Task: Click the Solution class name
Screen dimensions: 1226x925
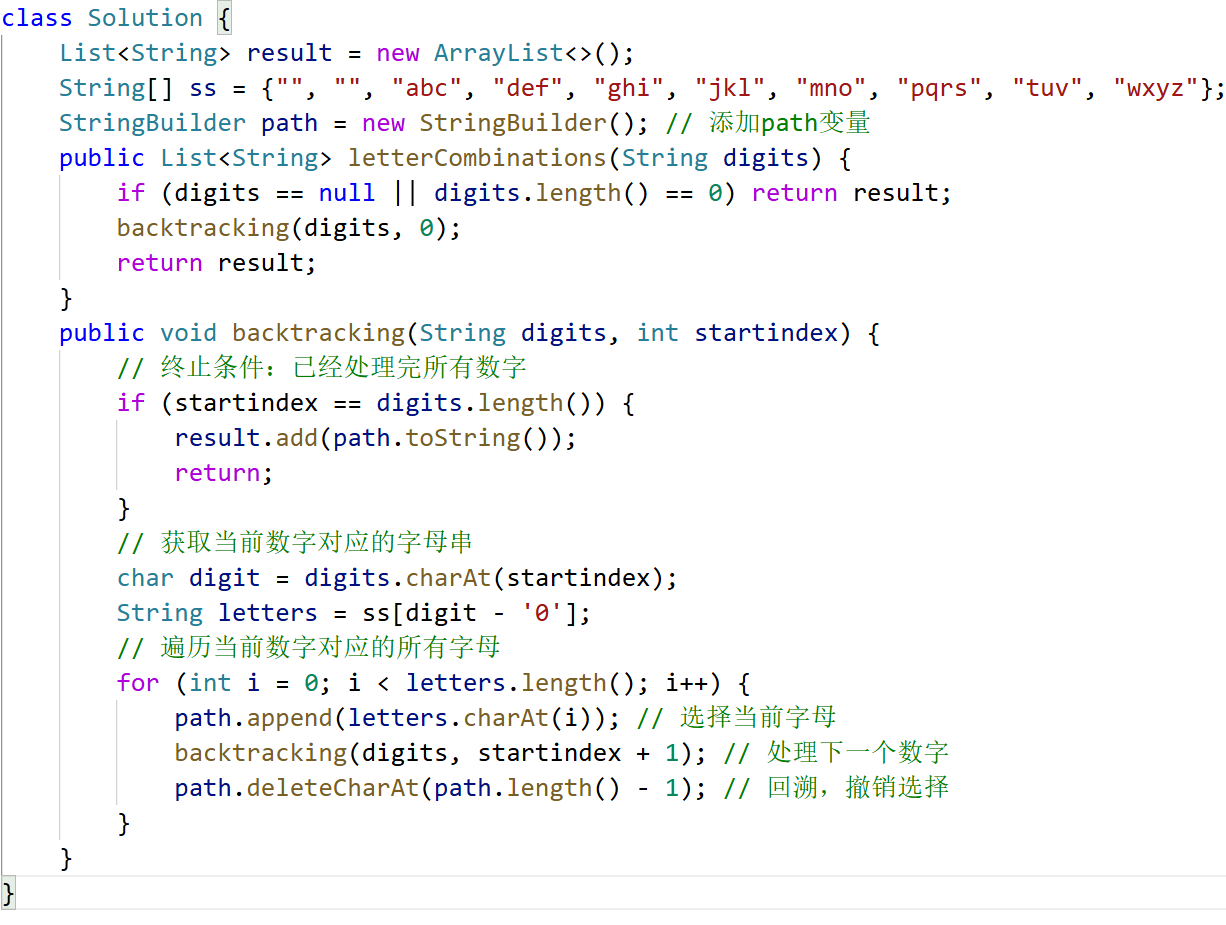Action: click(x=145, y=18)
